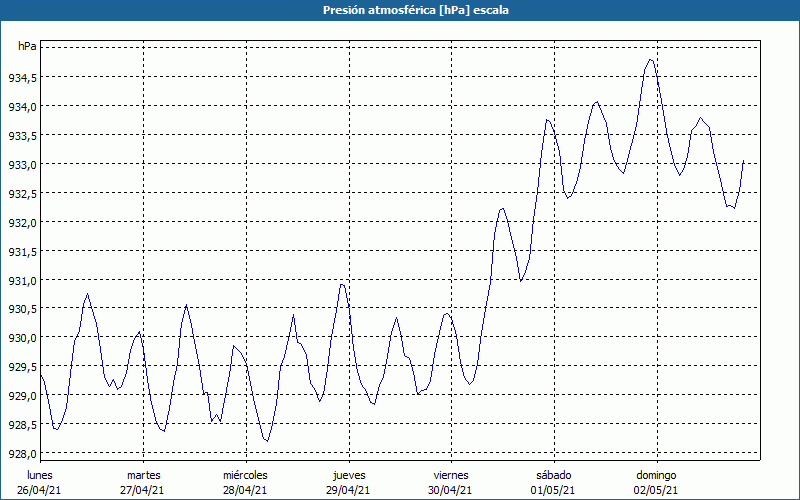Click the date 27/04/21

point(142,490)
